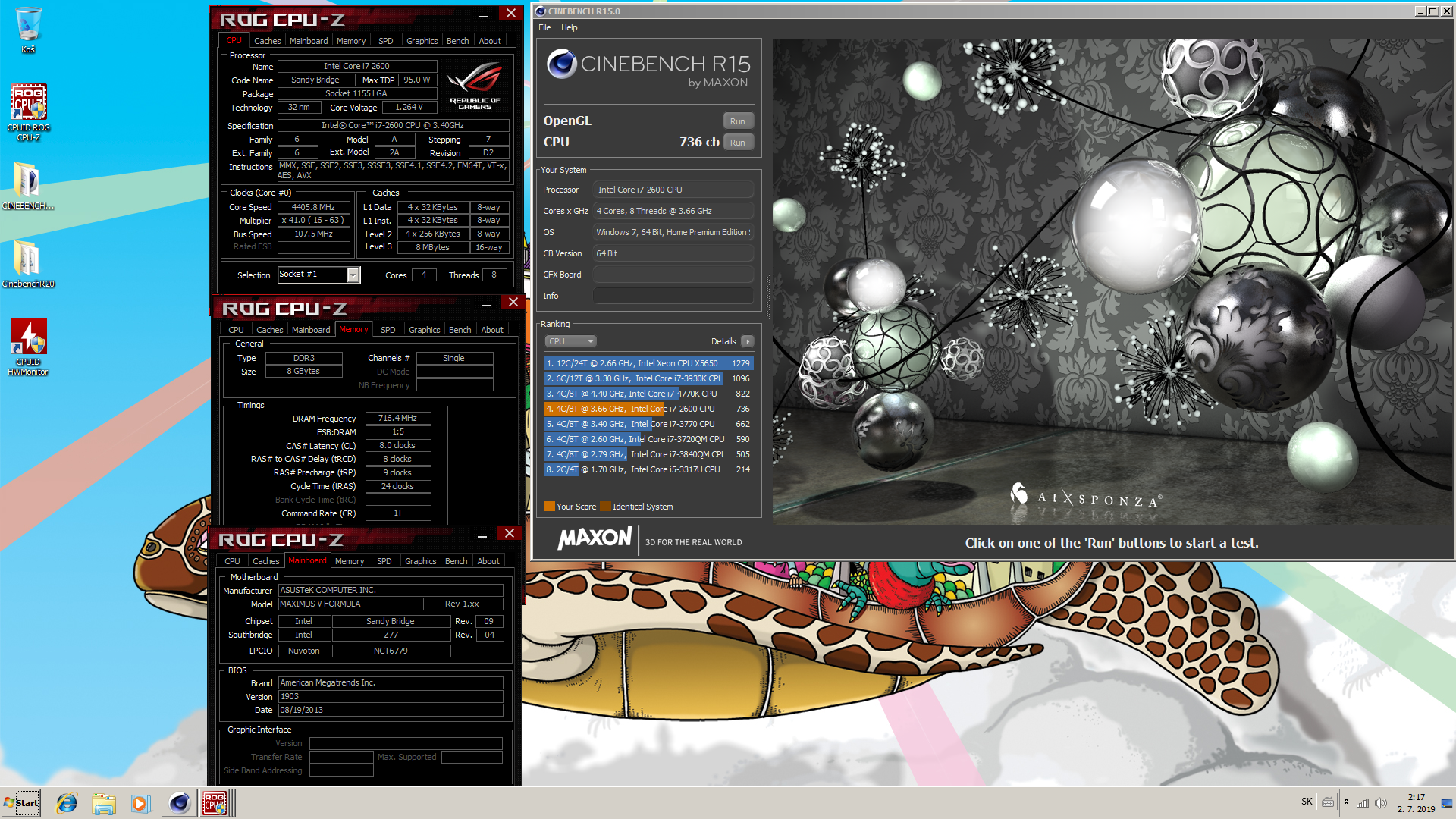
Task: Run the CPU test in Cinebench
Action: [738, 143]
